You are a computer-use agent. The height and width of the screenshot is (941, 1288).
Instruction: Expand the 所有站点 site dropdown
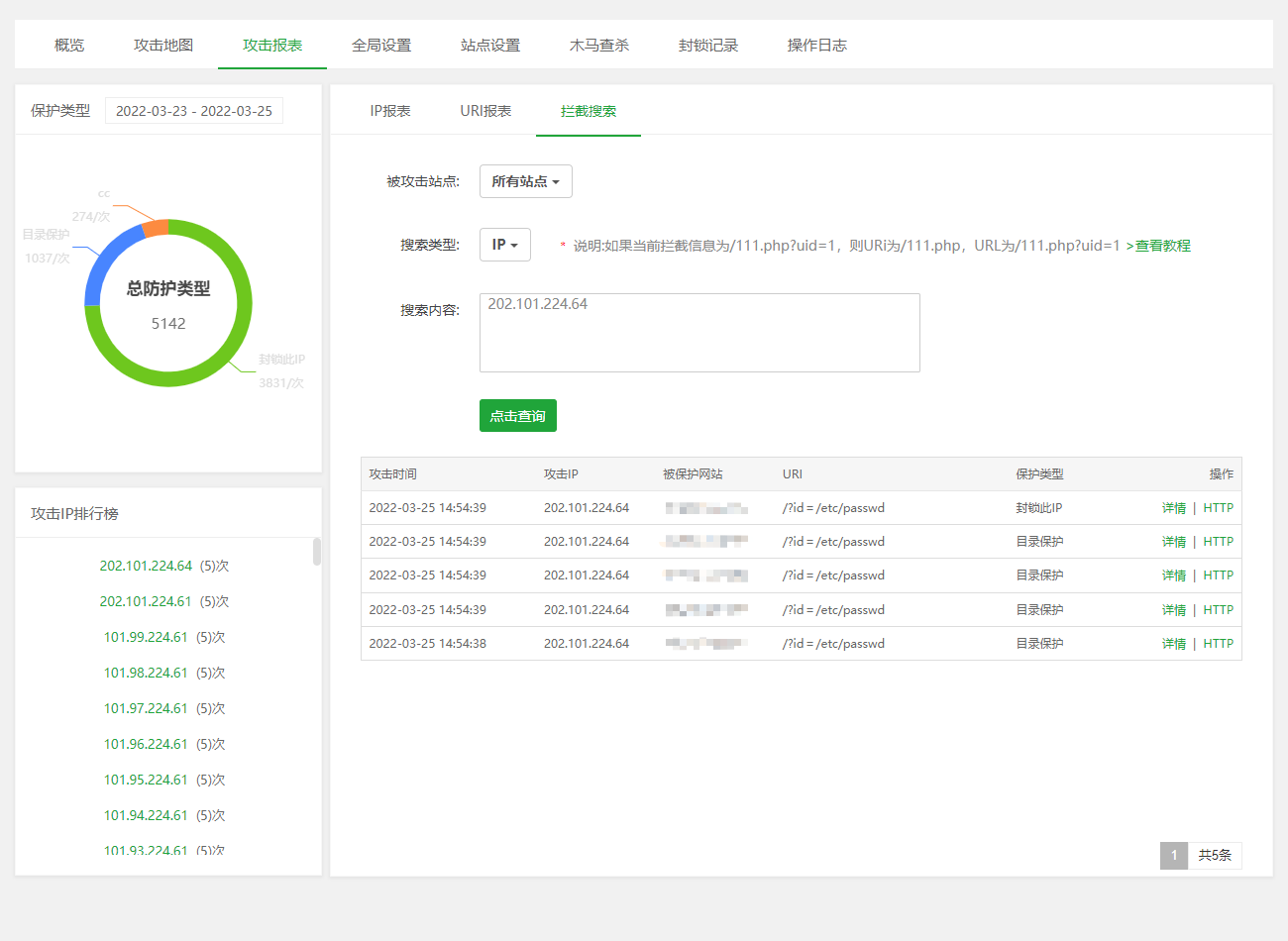coord(525,181)
